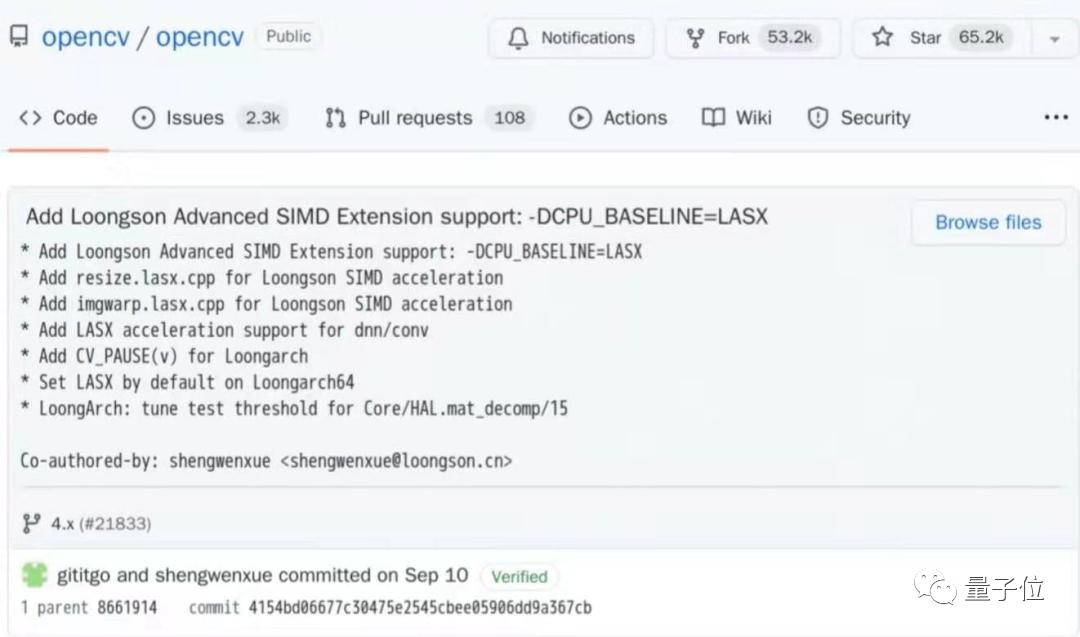
Task: Go to the Actions tab
Action: [618, 118]
